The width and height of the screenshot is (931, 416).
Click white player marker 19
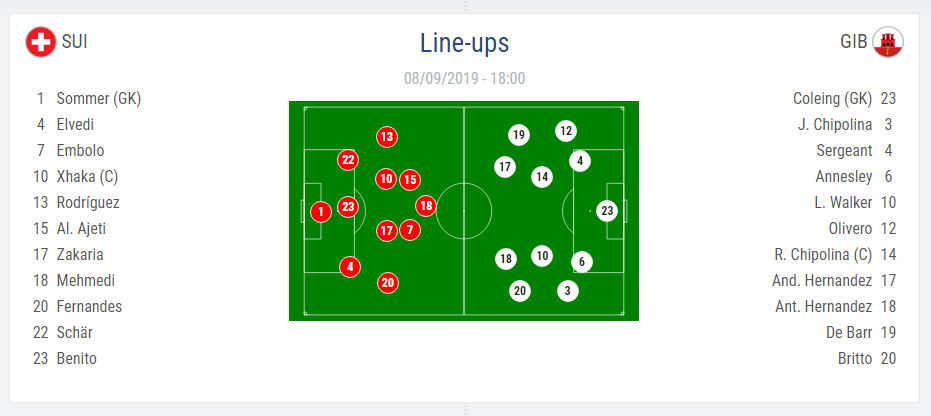coord(519,135)
